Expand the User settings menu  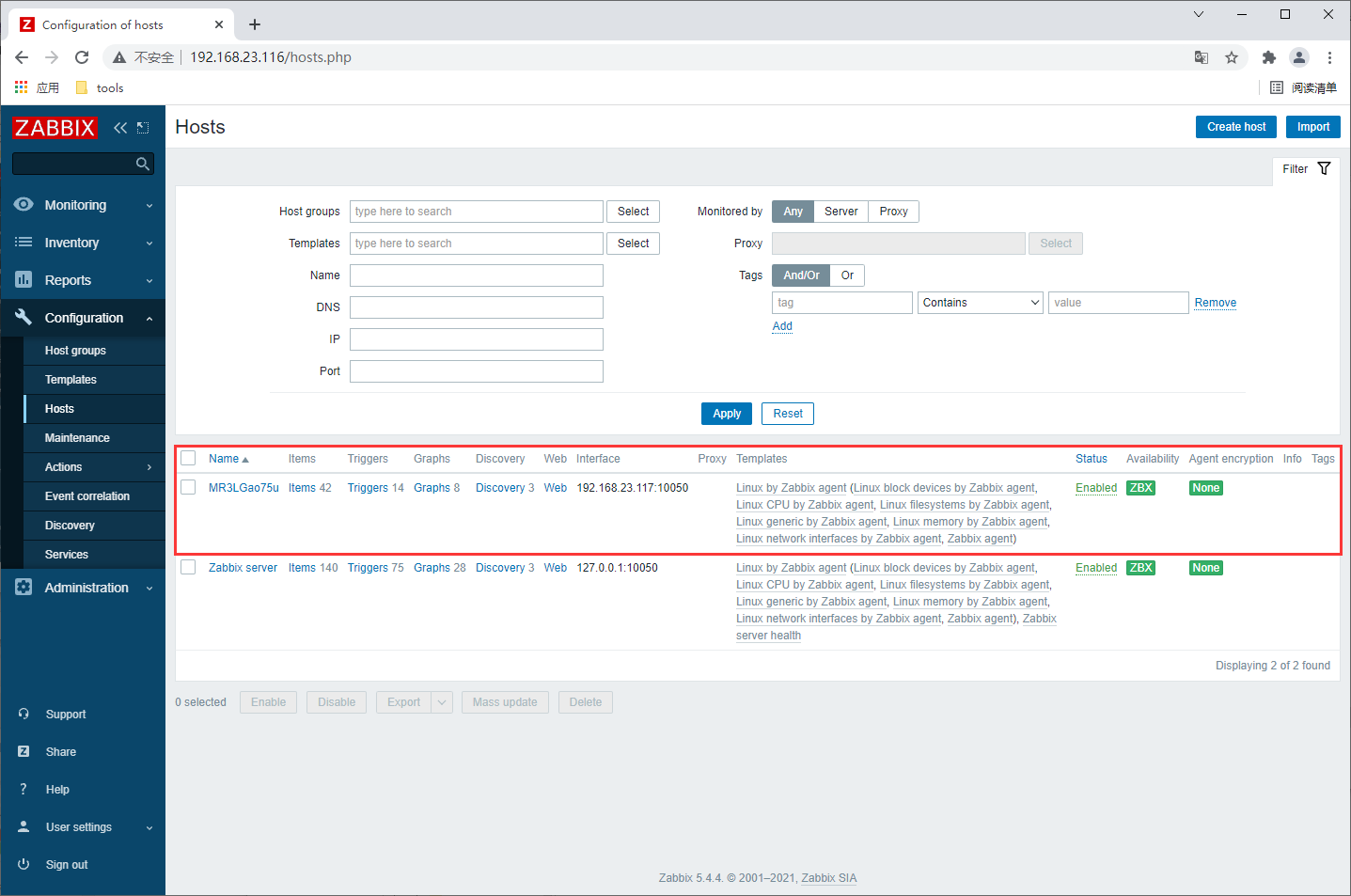click(149, 828)
